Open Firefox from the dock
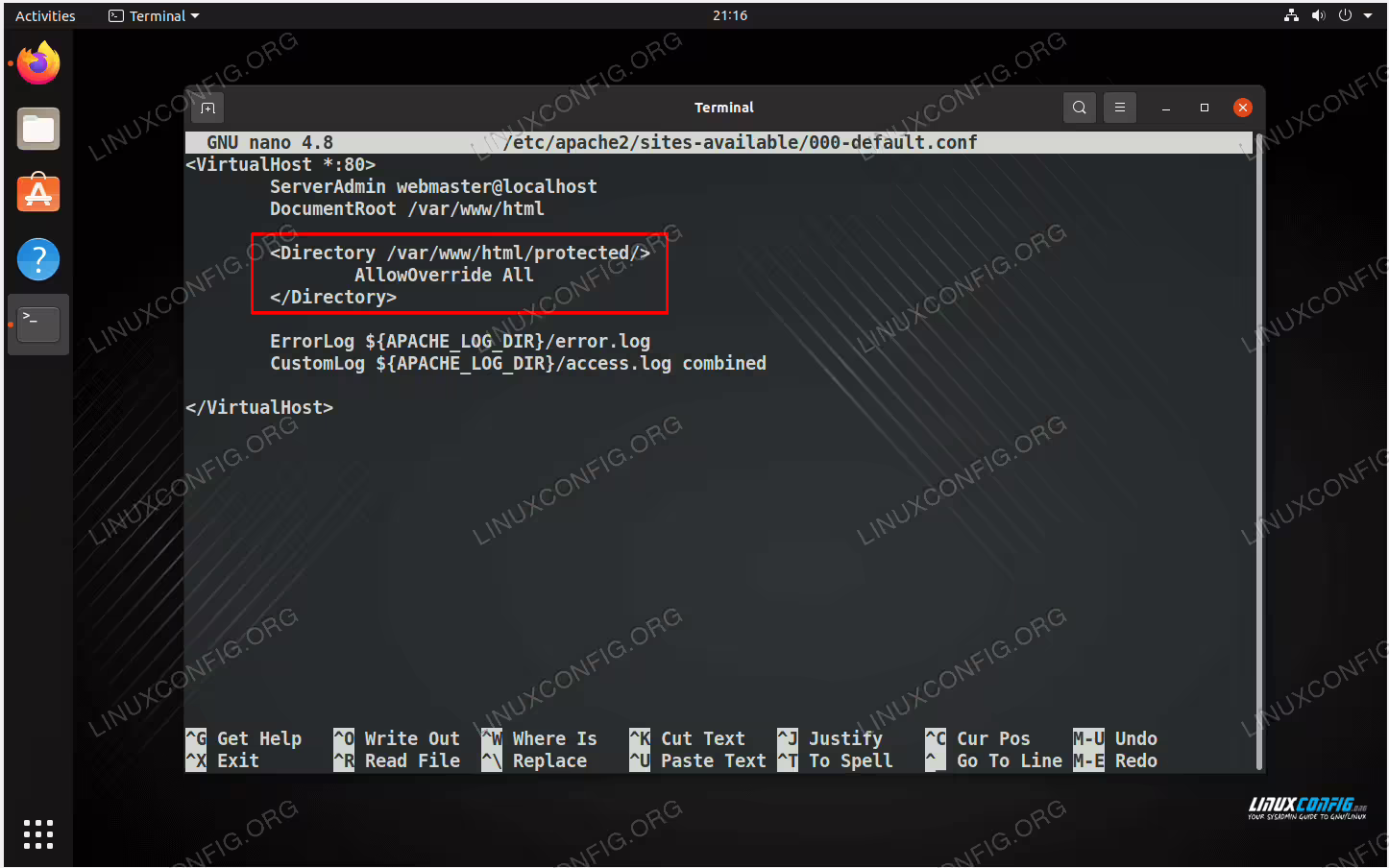The height and width of the screenshot is (868, 1389). point(38,63)
